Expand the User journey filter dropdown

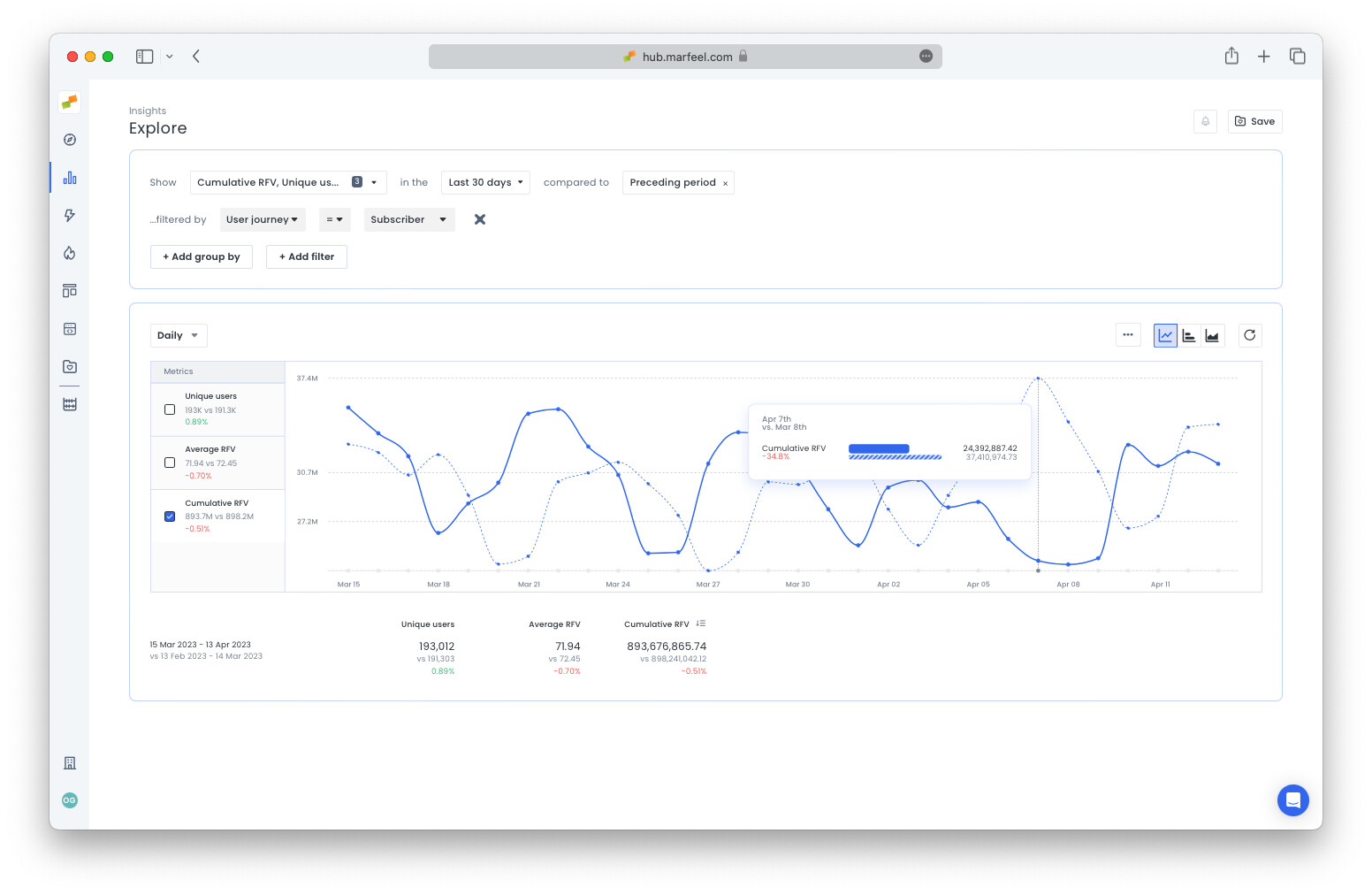tap(263, 219)
